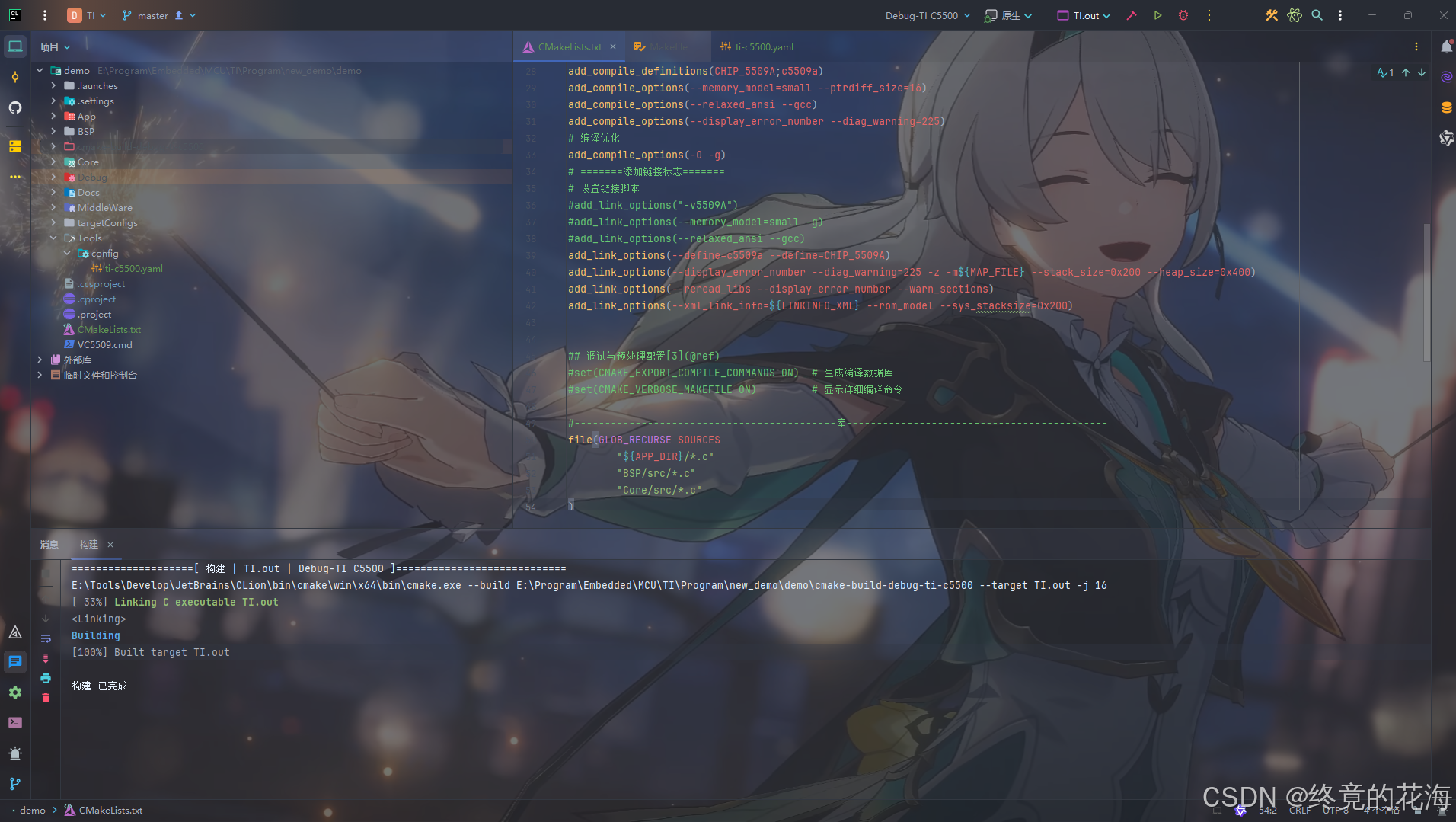Open the Structure tool window icon
This screenshot has height=822, width=1456.
click(15, 146)
